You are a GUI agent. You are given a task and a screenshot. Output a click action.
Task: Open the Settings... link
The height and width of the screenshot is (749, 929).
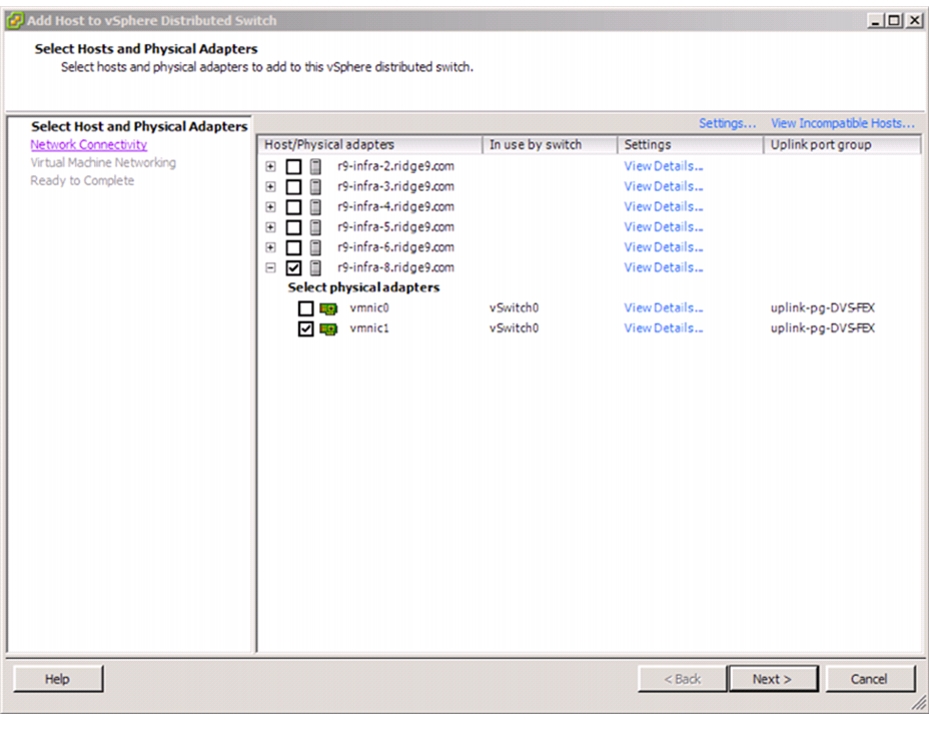click(x=728, y=123)
